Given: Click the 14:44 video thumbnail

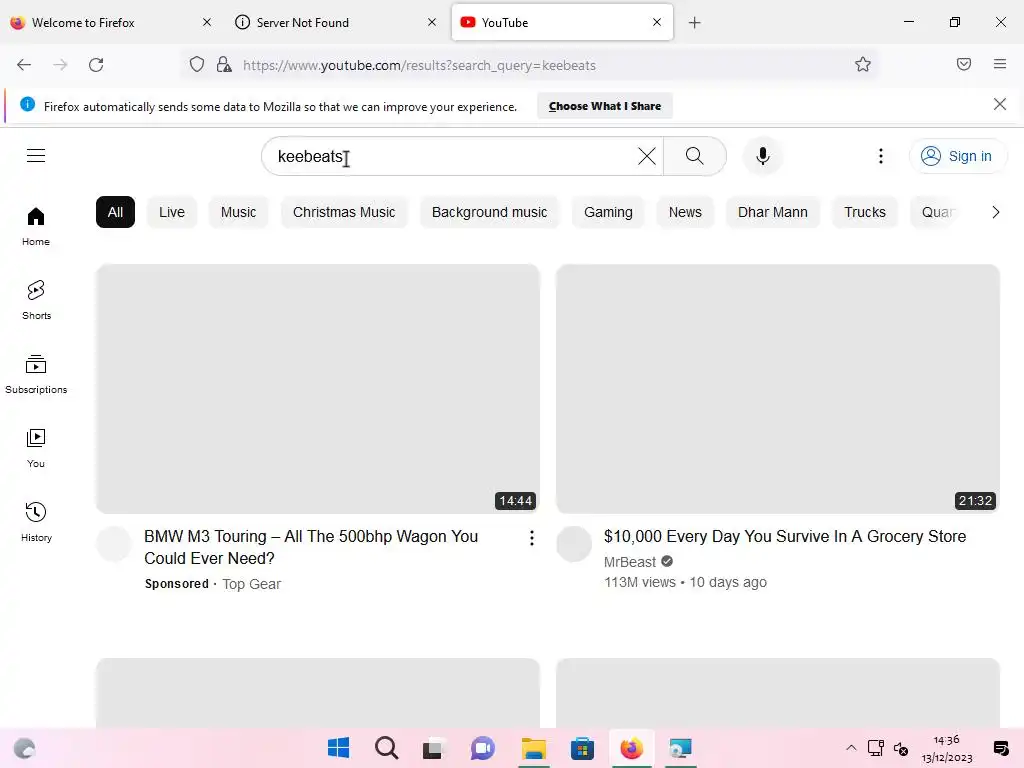Looking at the screenshot, I should [x=317, y=389].
